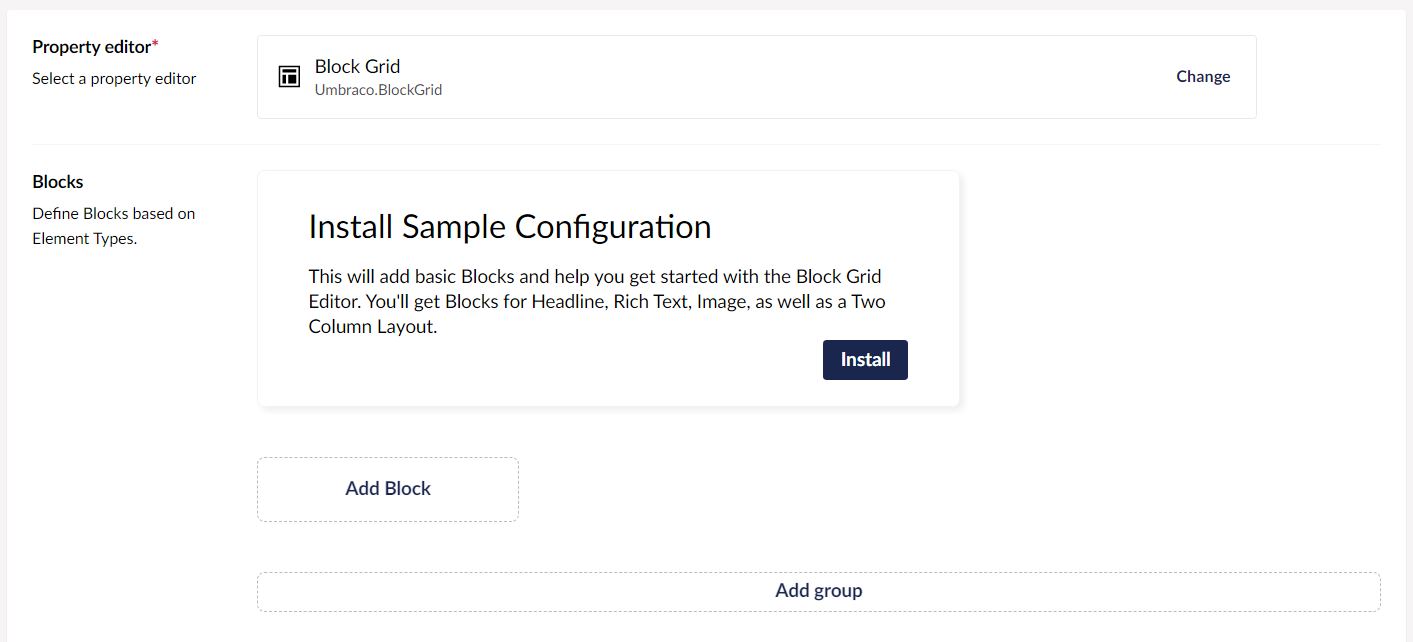
Task: Click the Install Sample Configuration heading
Action: (x=510, y=227)
